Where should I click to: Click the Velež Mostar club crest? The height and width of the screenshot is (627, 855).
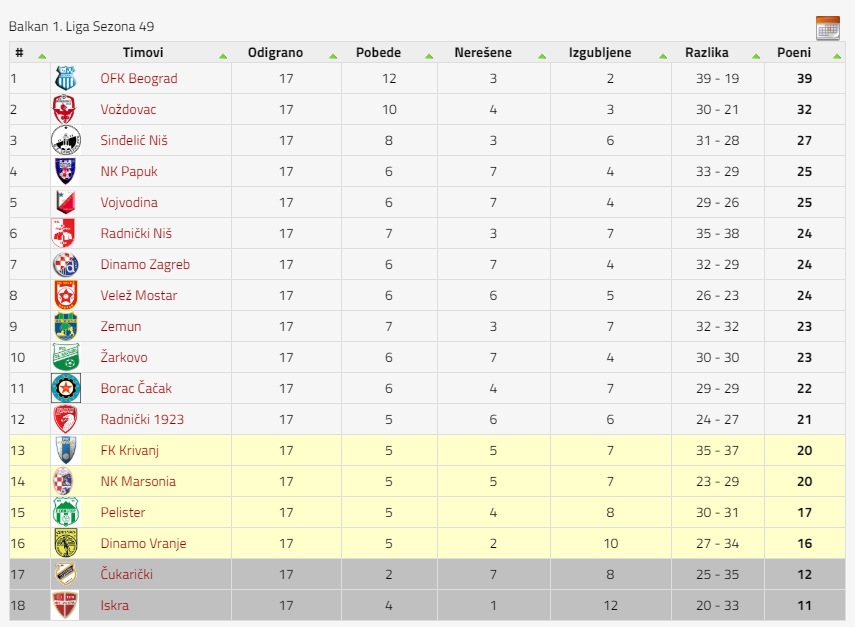(66, 295)
